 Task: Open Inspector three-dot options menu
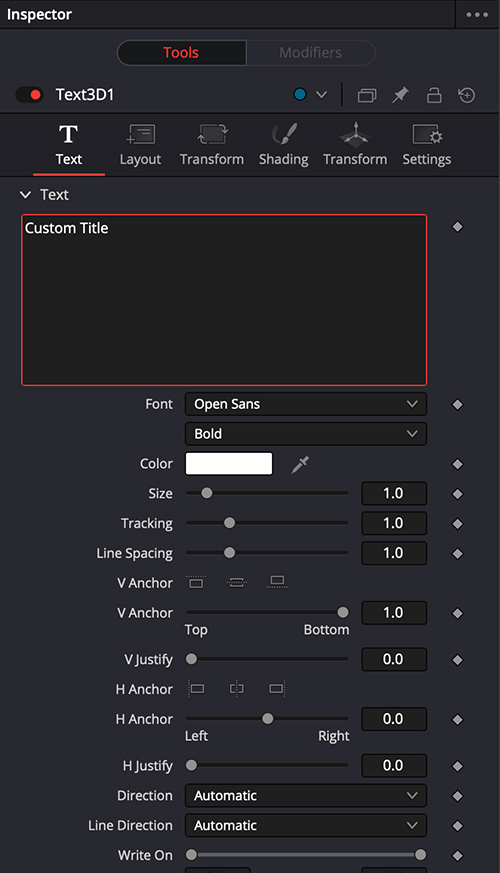pyautogui.click(x=477, y=14)
